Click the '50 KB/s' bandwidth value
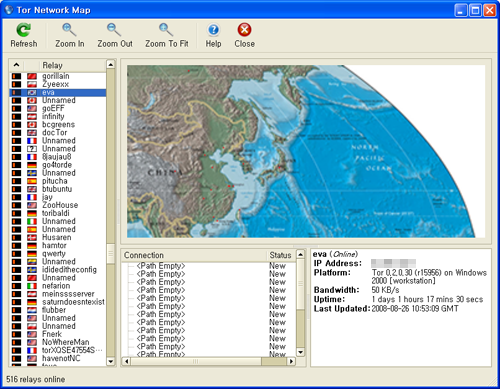The height and width of the screenshot is (389, 500). coord(385,290)
